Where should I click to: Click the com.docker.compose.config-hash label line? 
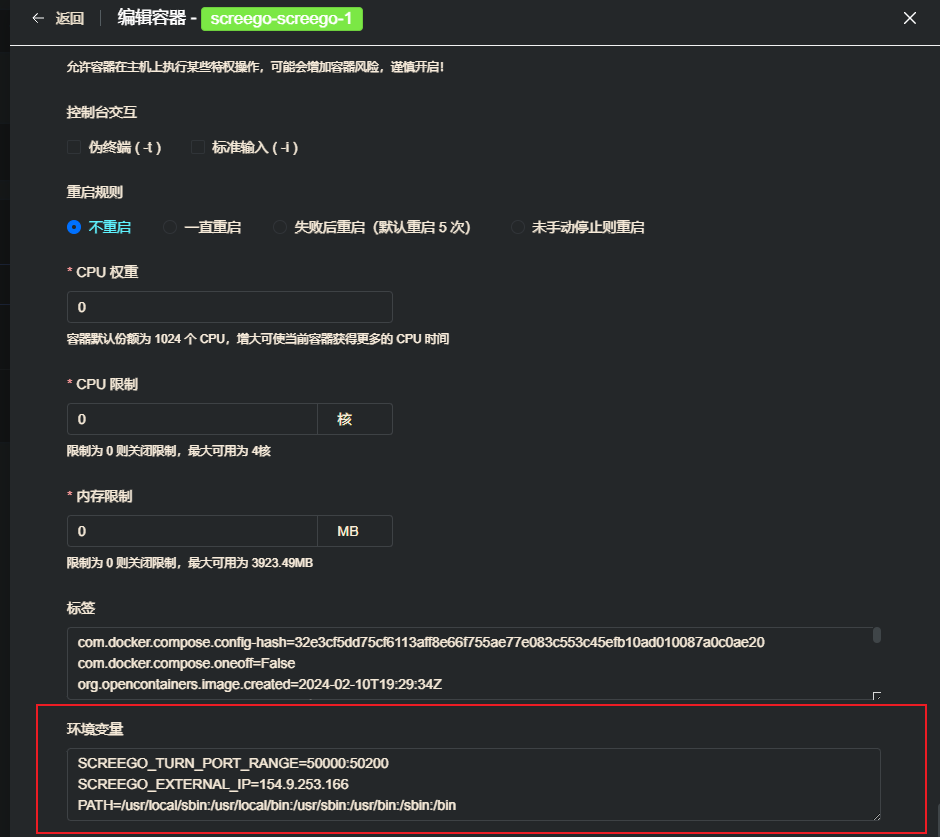420,642
